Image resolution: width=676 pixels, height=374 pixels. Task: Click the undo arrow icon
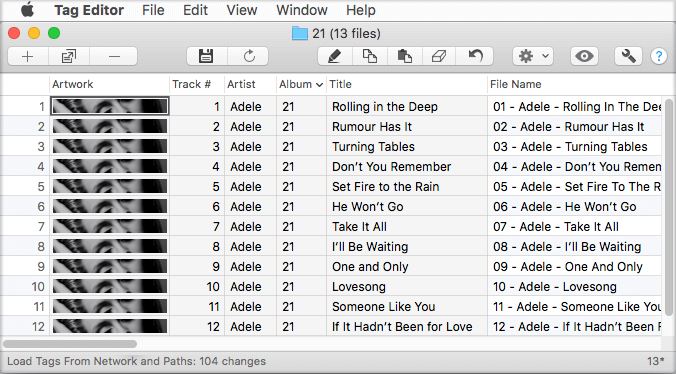point(475,56)
